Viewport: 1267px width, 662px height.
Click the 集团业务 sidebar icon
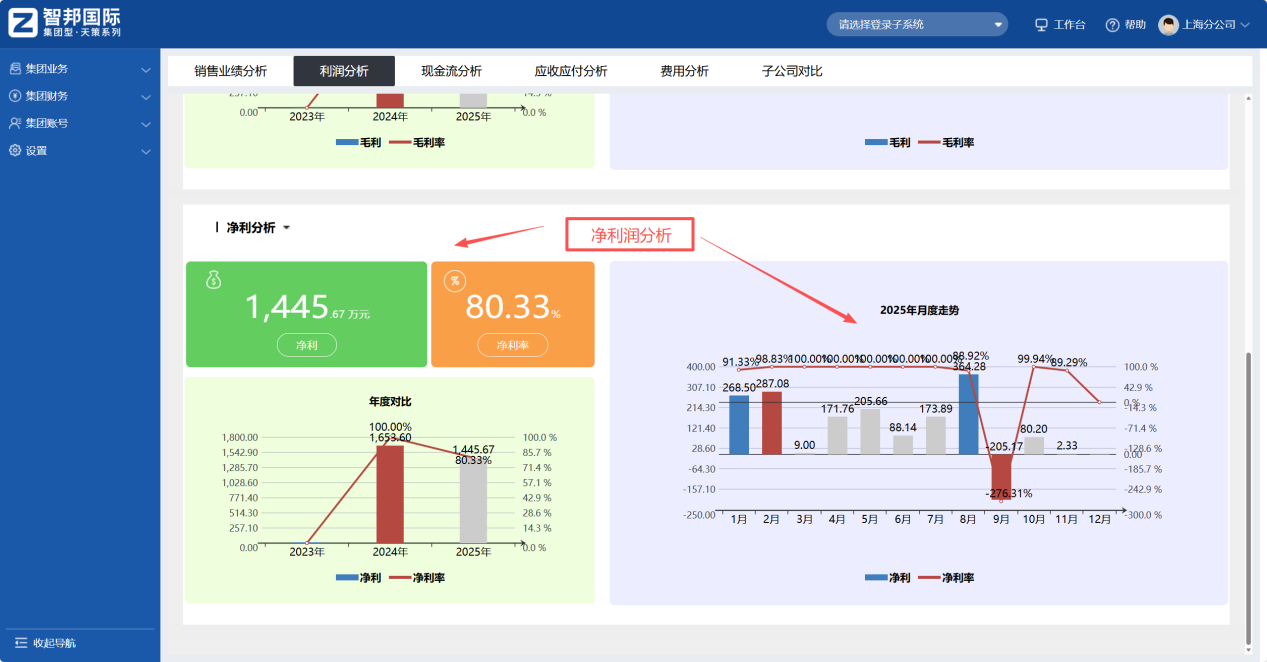click(14, 69)
